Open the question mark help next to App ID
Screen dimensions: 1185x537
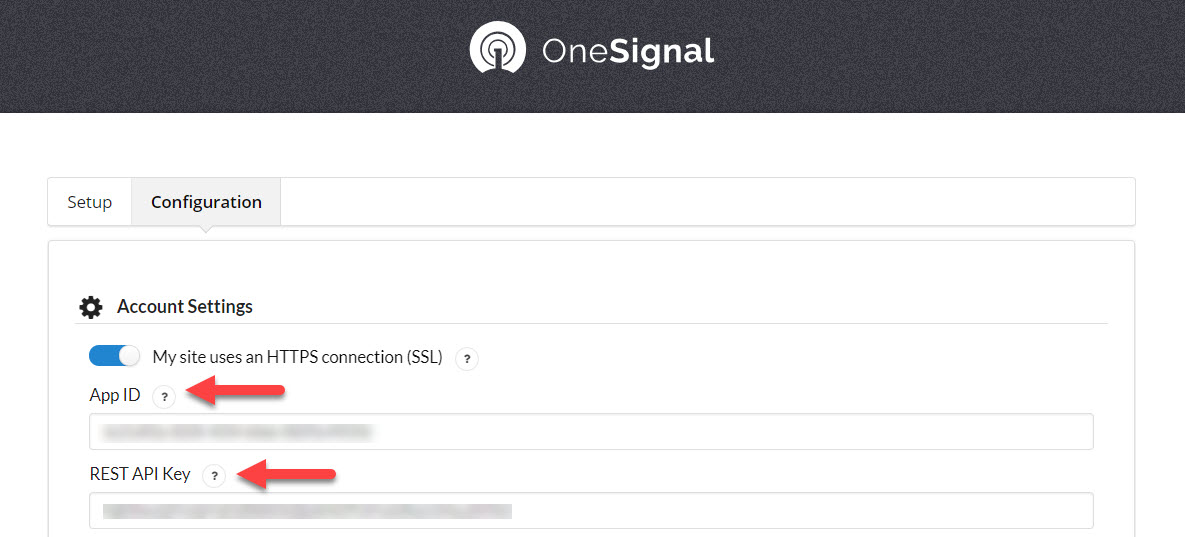click(x=164, y=396)
